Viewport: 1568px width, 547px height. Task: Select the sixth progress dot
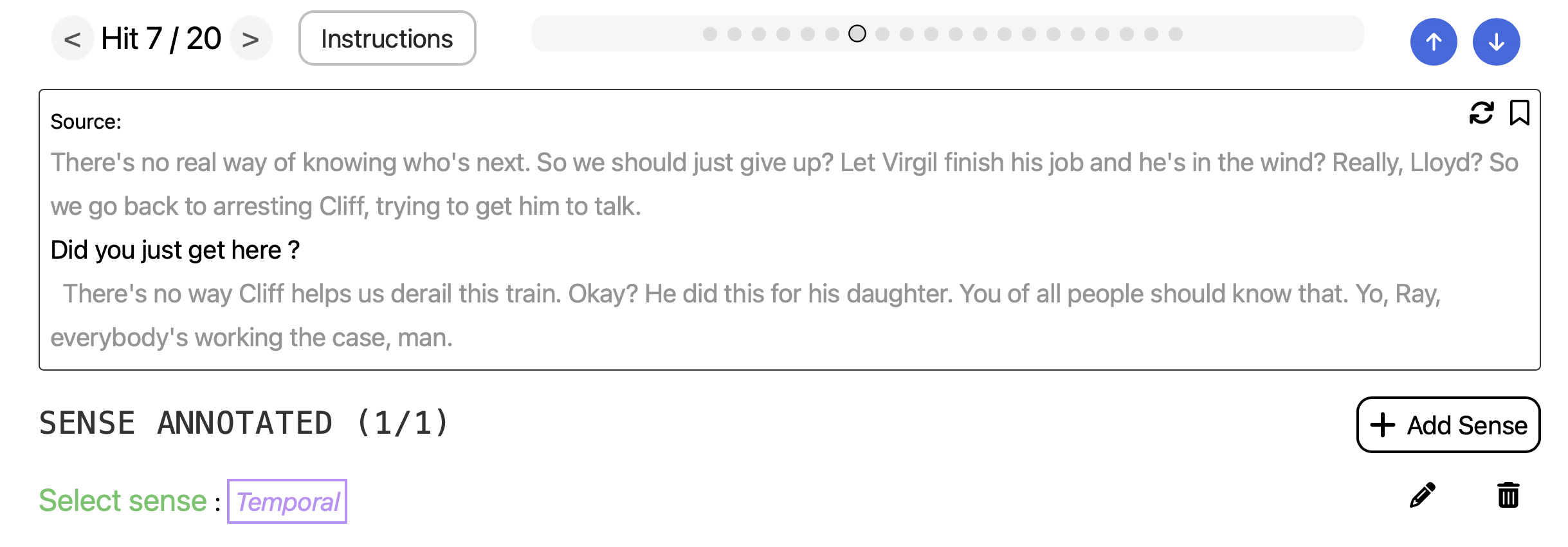coord(832,34)
